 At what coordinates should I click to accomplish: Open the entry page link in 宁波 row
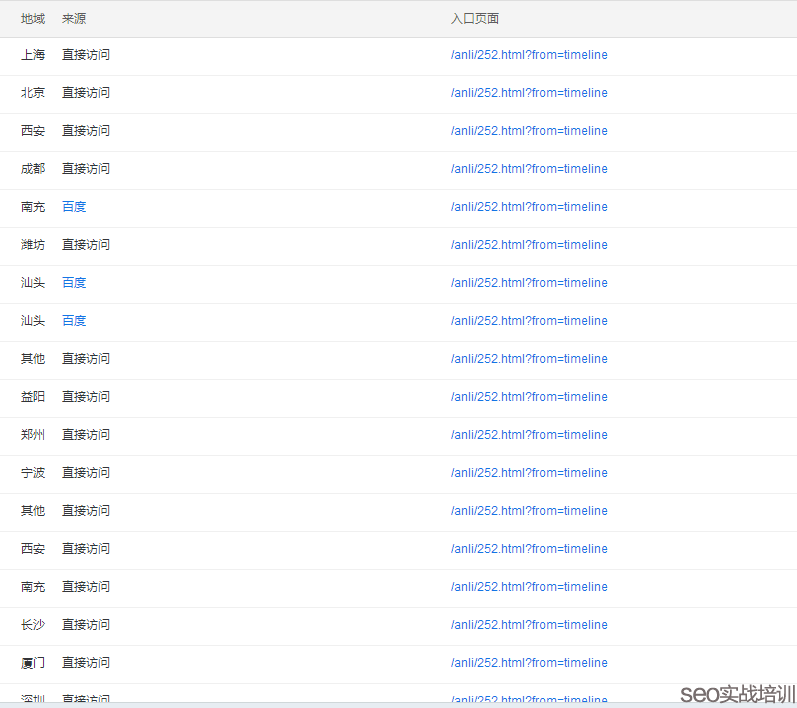[x=529, y=473]
